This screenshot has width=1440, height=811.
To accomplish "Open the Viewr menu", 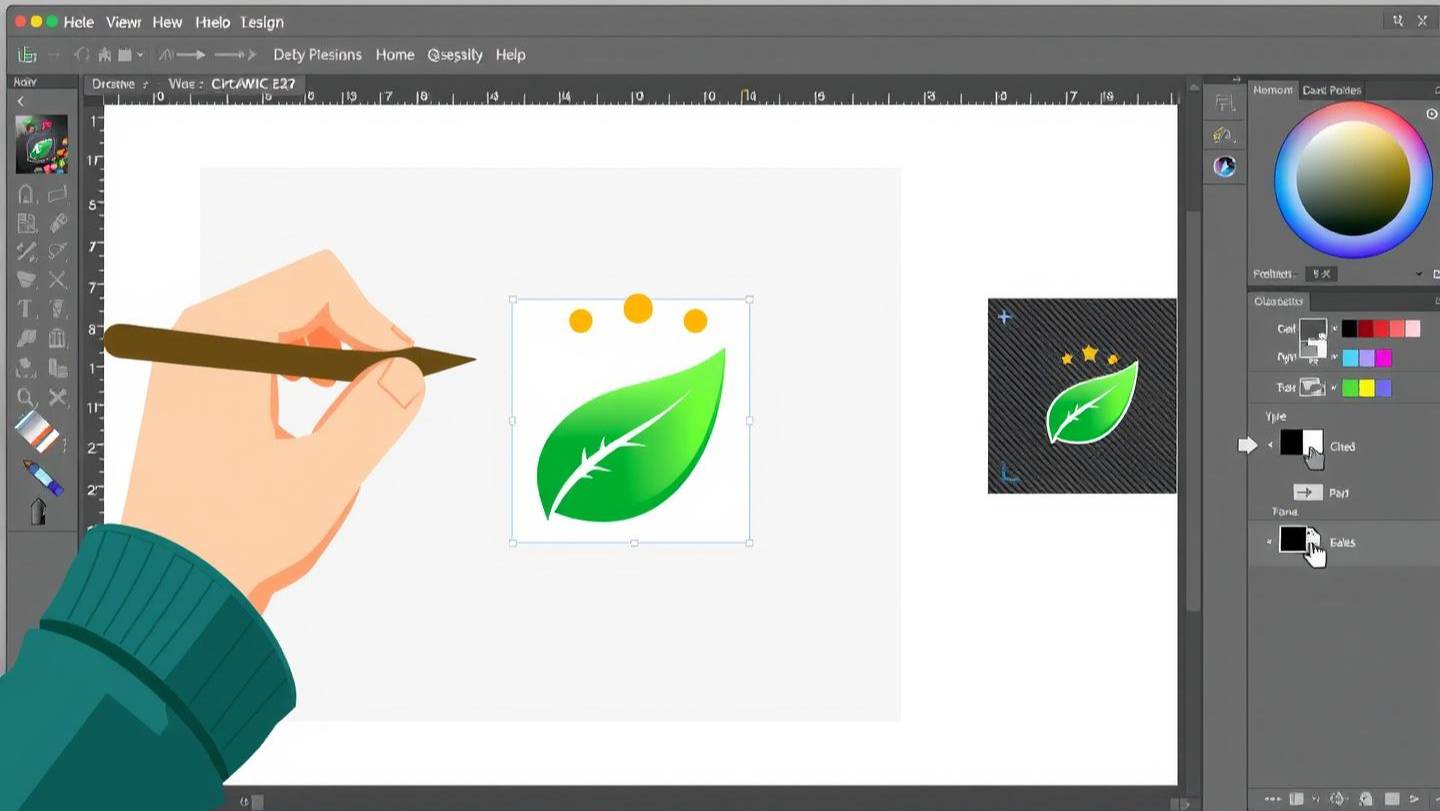I will [x=123, y=21].
